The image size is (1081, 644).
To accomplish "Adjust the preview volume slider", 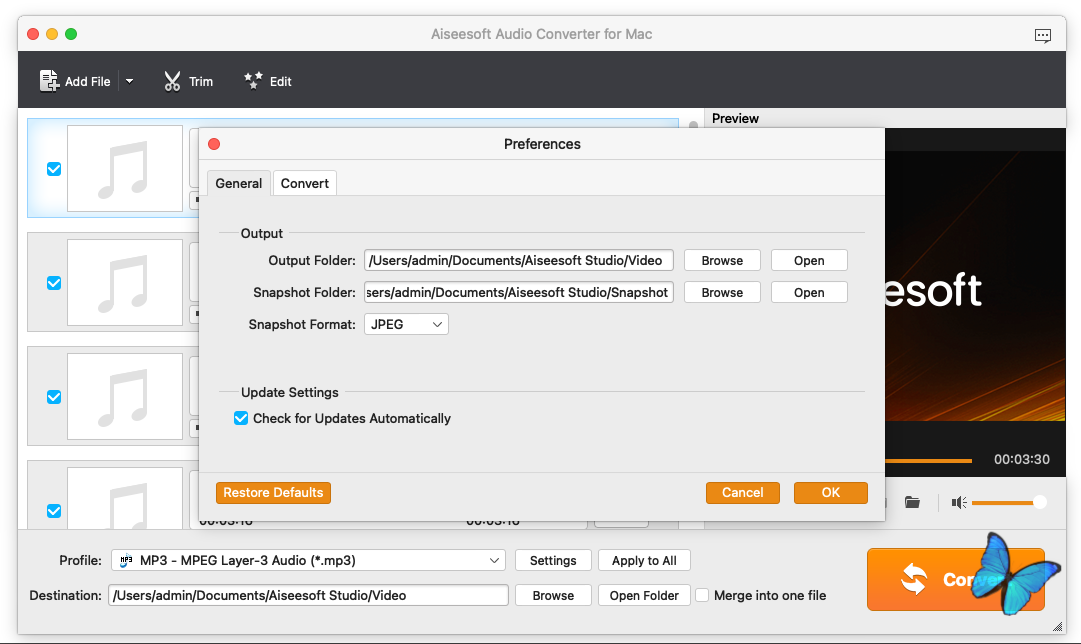I will [x=1009, y=503].
